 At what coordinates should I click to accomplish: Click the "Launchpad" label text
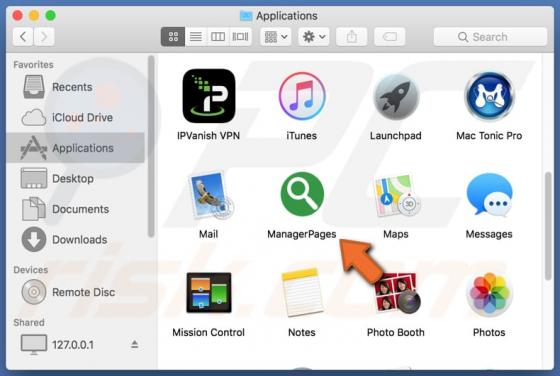[396, 136]
